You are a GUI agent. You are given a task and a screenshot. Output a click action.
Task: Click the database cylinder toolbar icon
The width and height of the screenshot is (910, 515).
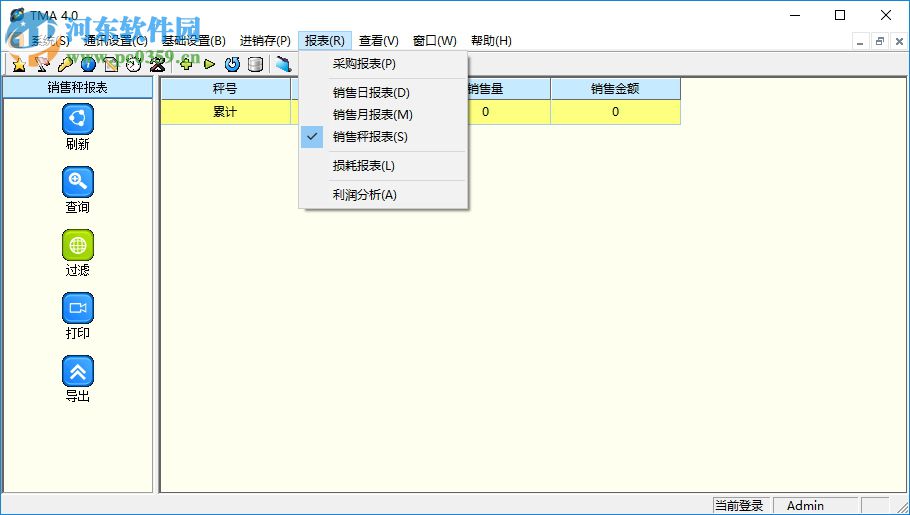[x=255, y=64]
